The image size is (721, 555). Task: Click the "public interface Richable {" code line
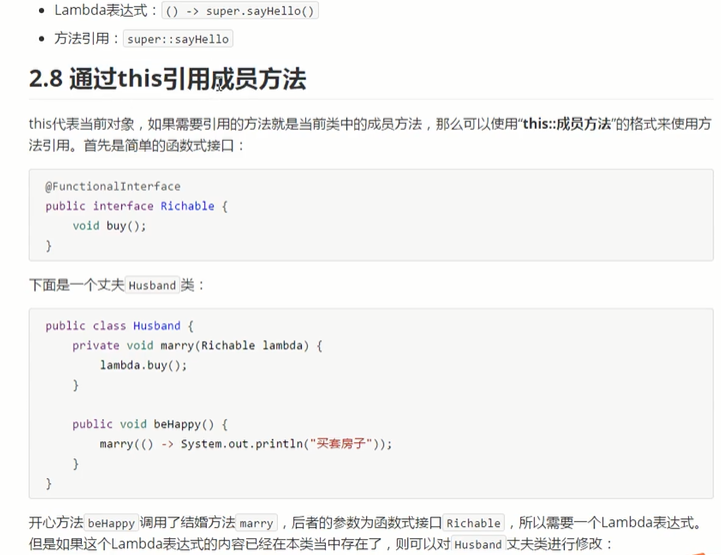[137, 206]
